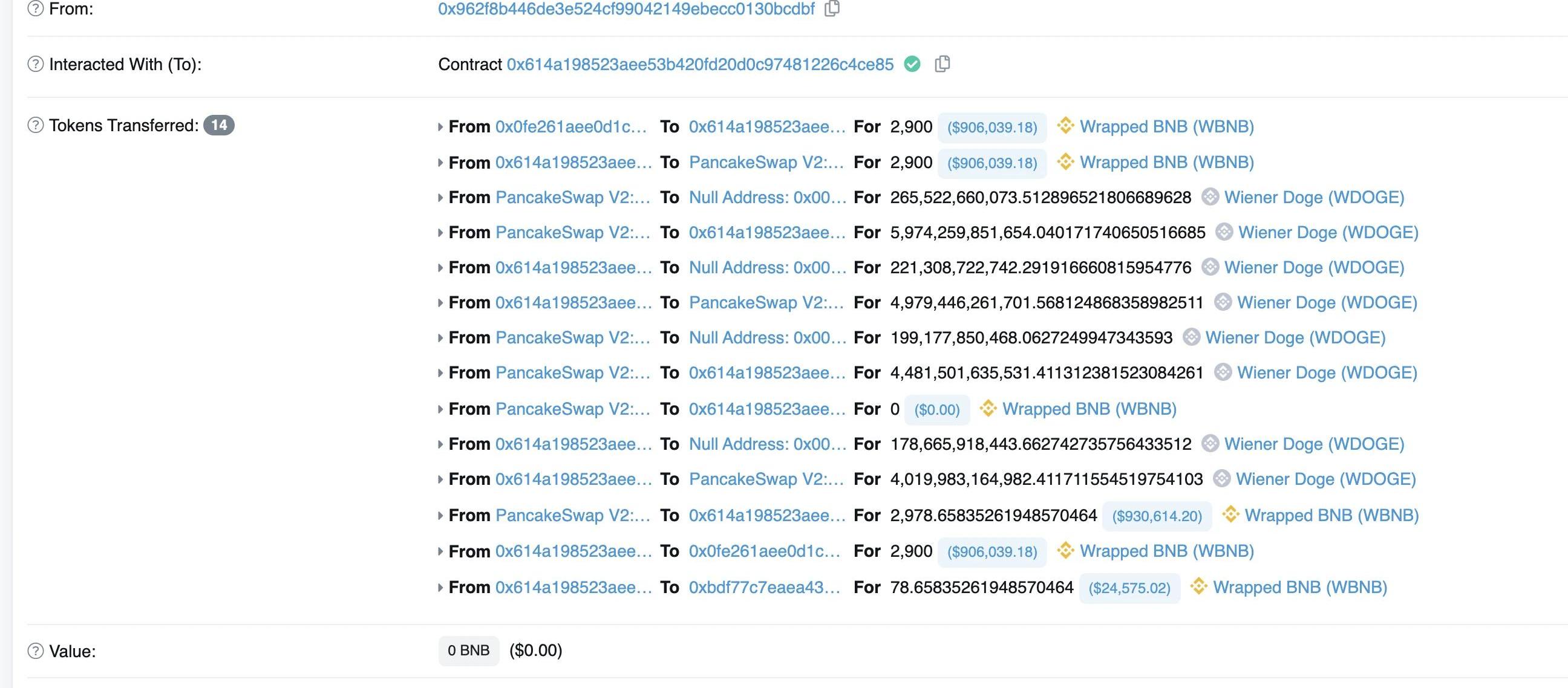Click the WDOGE icon in the 265,522,660,073 row
This screenshot has height=688, width=1568.
pyautogui.click(x=1210, y=197)
